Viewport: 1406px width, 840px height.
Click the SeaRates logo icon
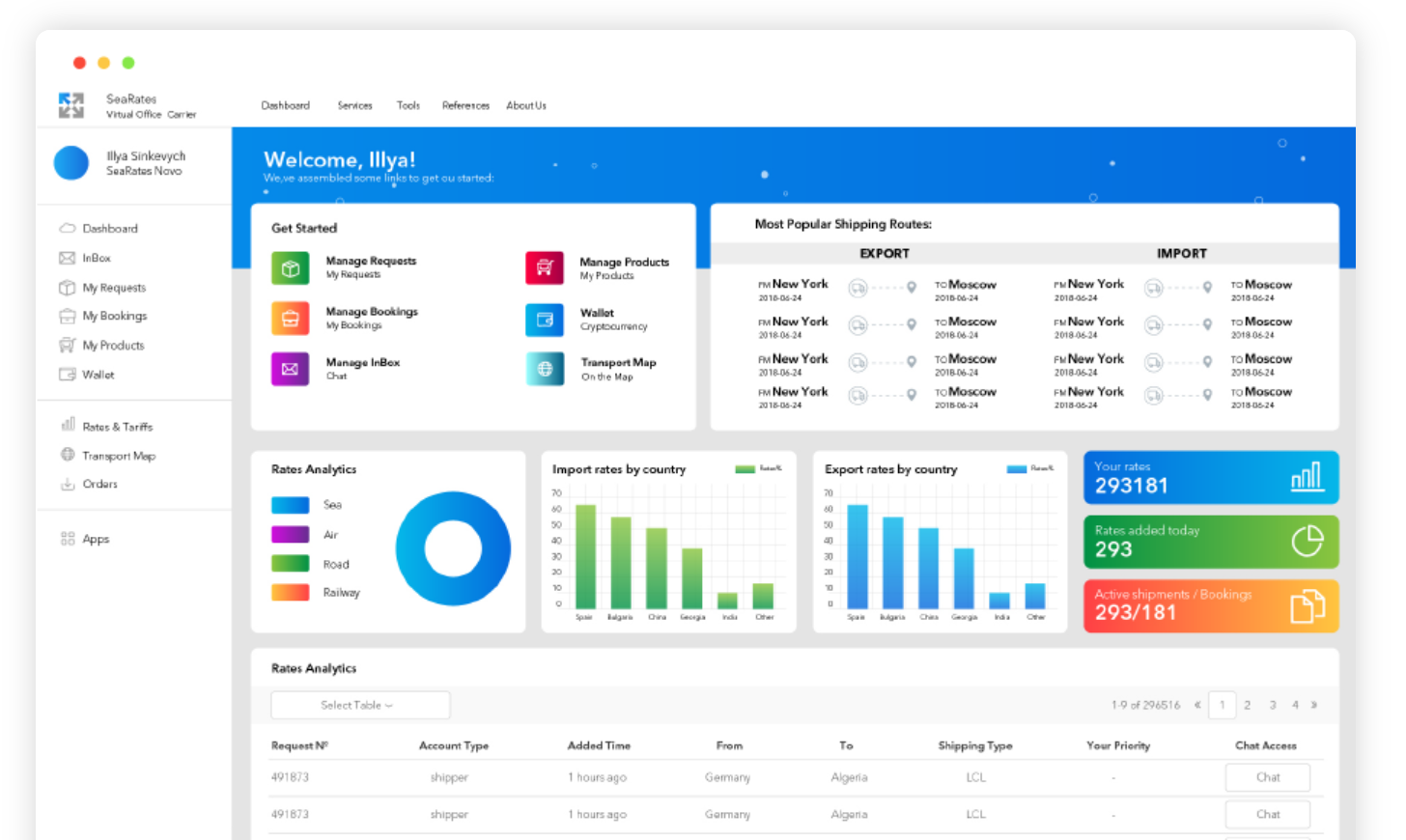(70, 105)
